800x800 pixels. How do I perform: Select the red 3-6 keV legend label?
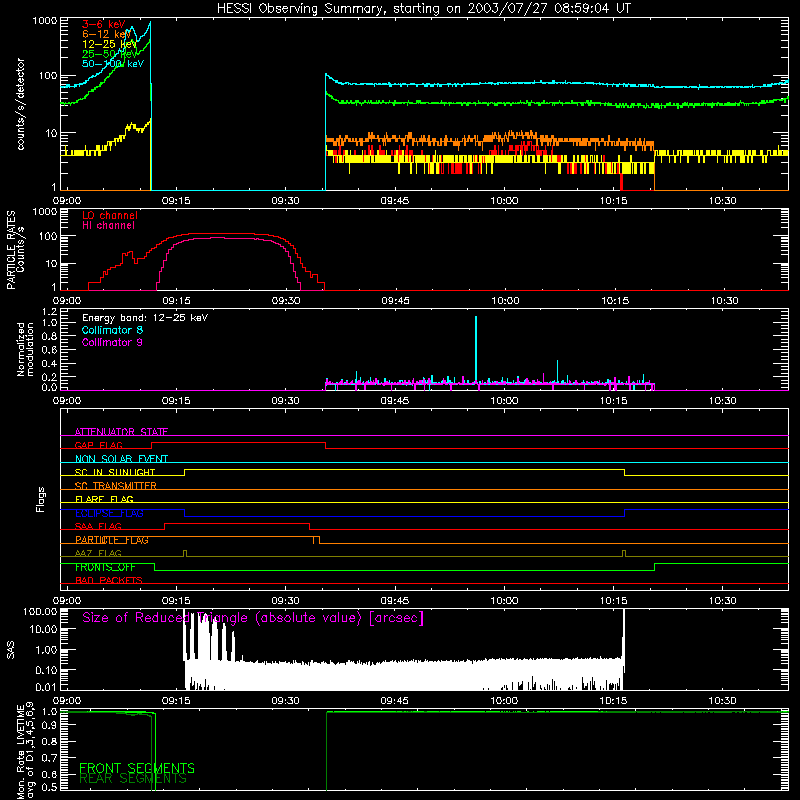pos(104,24)
